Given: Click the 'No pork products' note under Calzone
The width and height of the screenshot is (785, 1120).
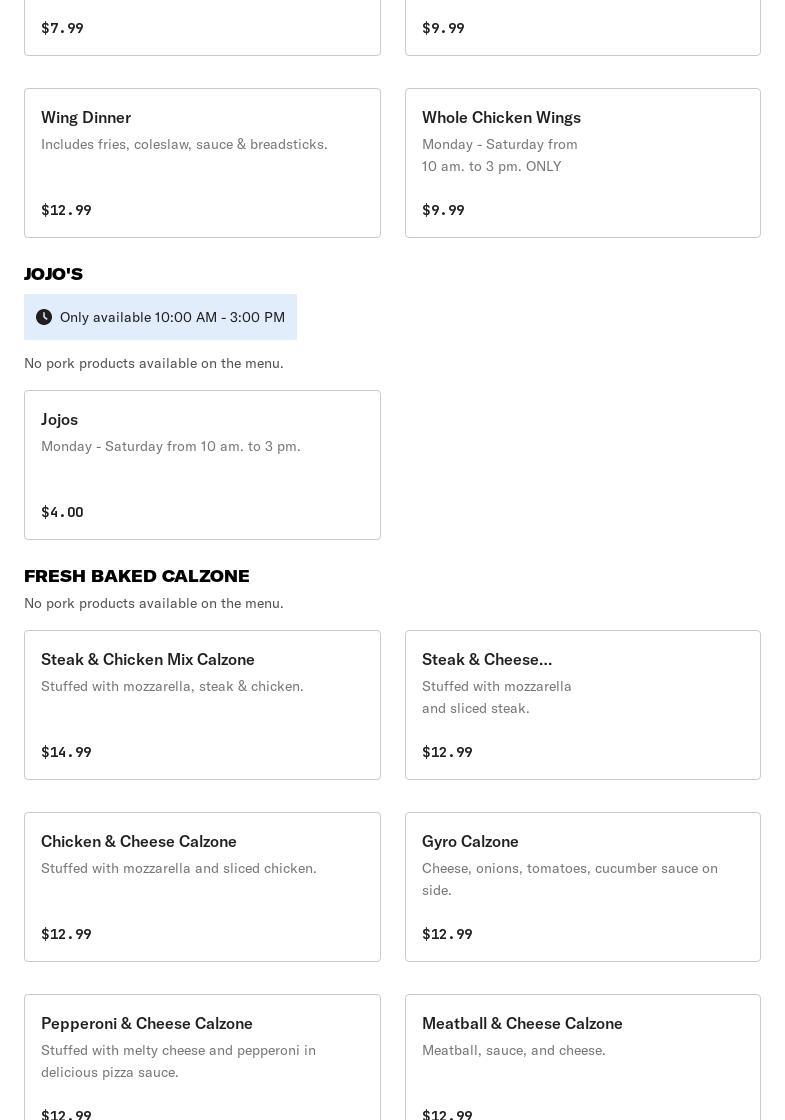Looking at the screenshot, I should (x=153, y=603).
